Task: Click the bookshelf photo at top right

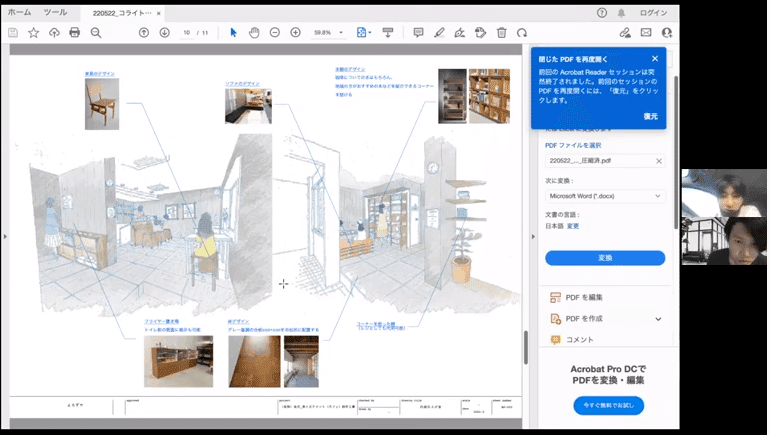Action: tap(489, 96)
